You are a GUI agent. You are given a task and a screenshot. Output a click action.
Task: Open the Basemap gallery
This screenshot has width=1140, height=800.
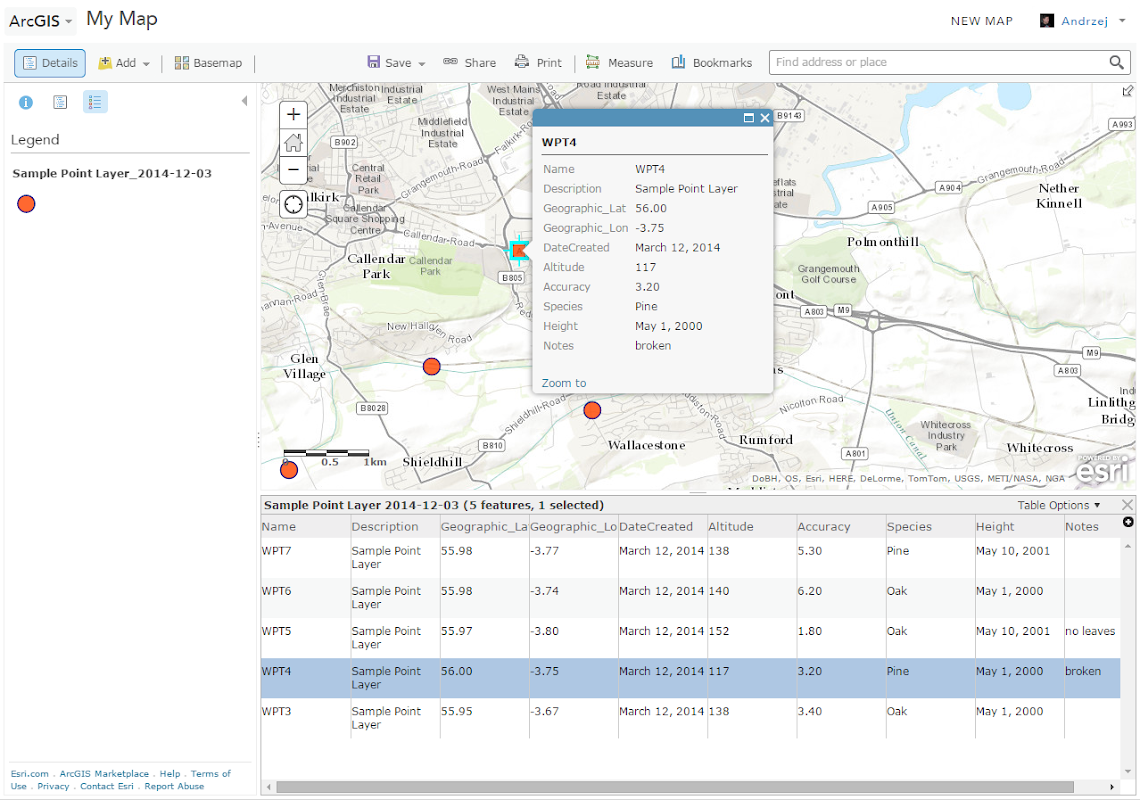click(208, 63)
